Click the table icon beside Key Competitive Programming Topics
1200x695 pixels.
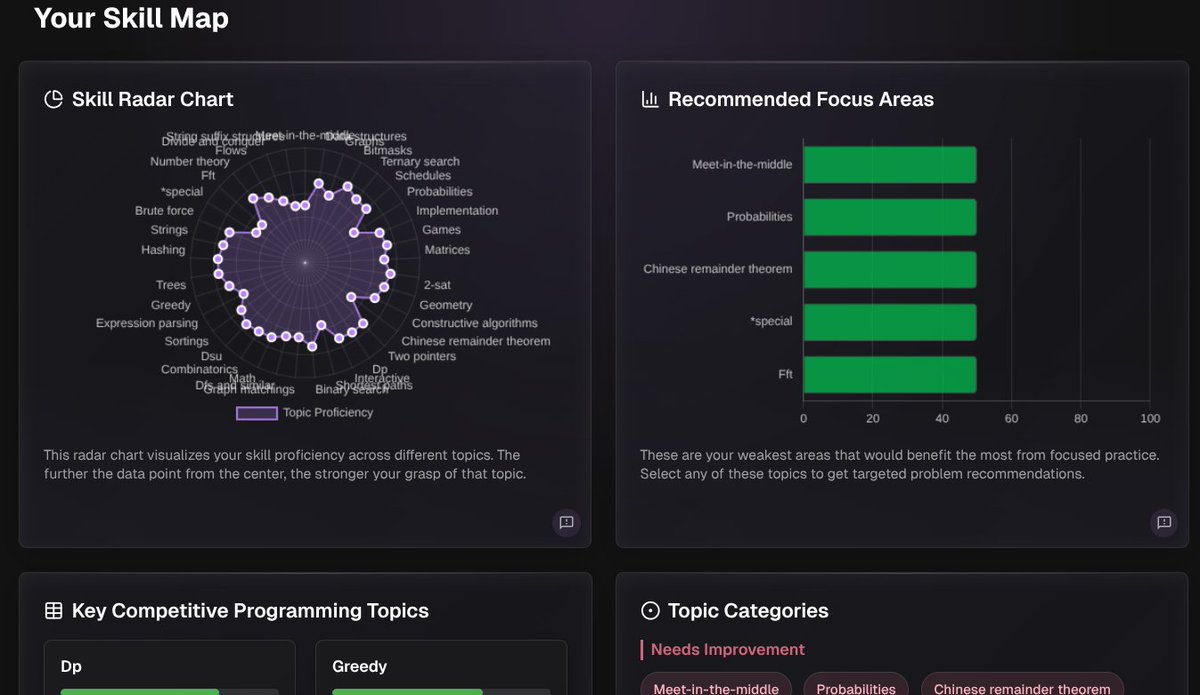pos(54,611)
